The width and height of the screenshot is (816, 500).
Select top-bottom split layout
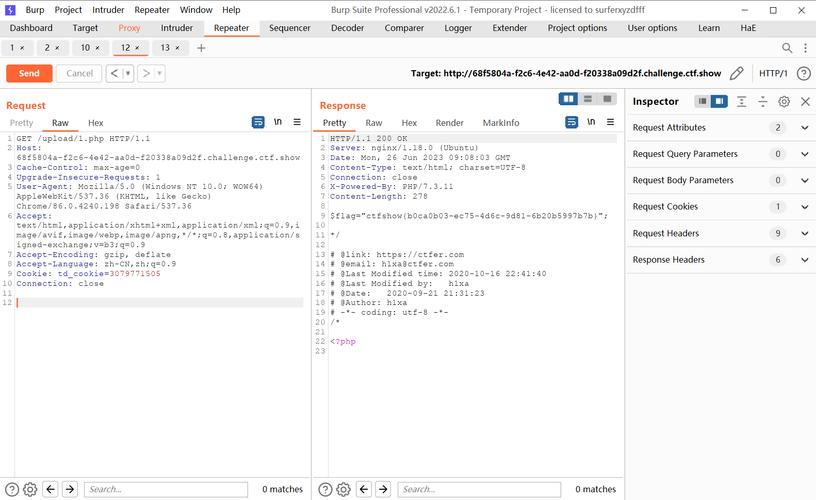[588, 99]
